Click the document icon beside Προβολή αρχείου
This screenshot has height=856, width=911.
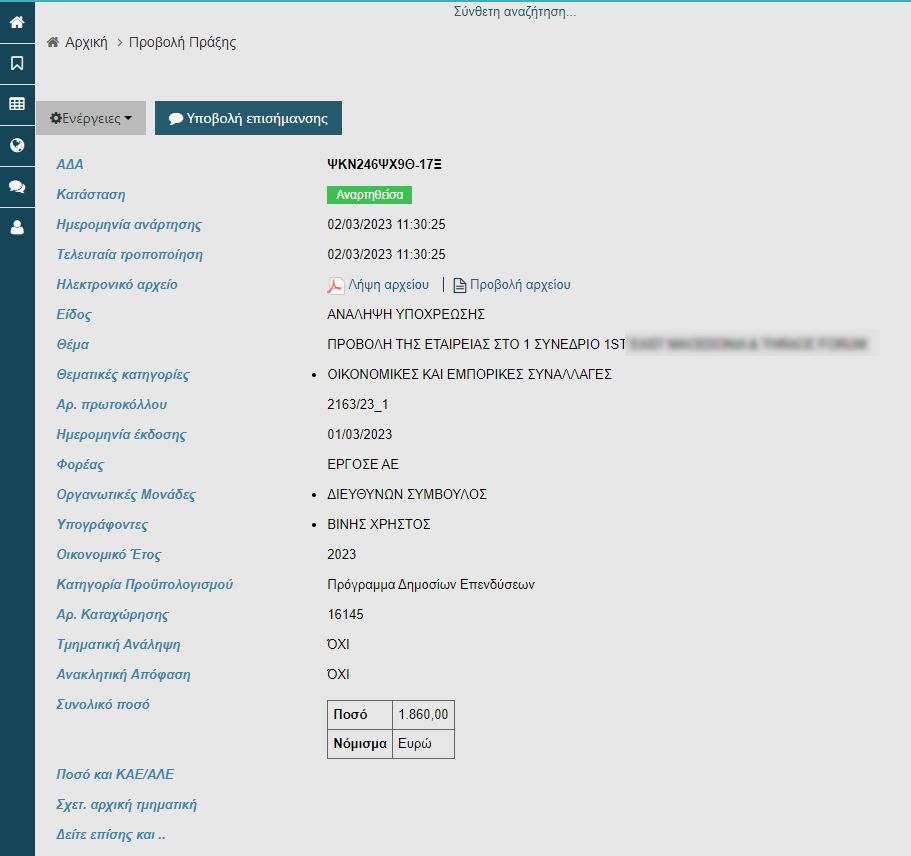(x=460, y=285)
